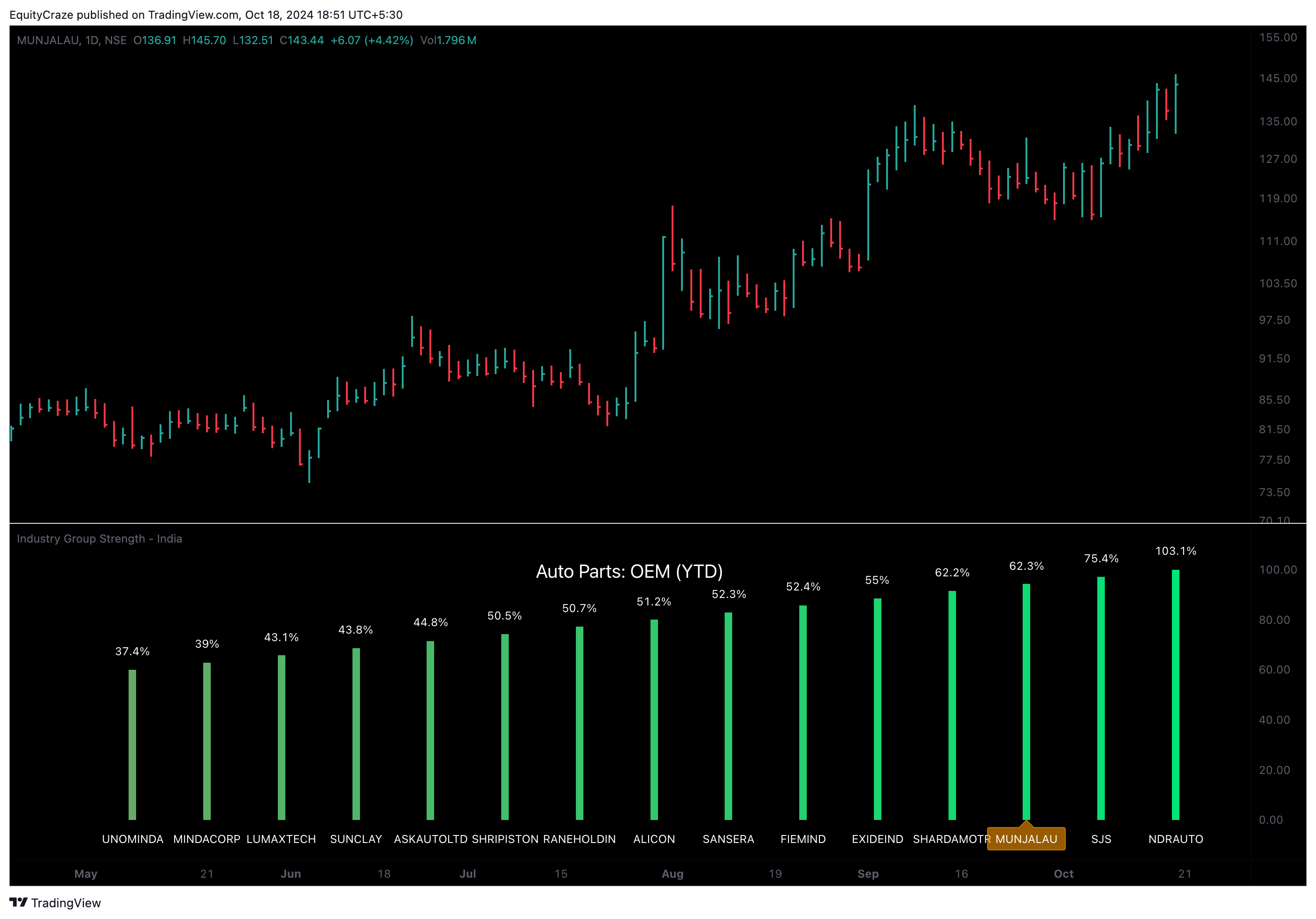
Task: Click the +6.07 (+4.42%) change value
Action: (371, 40)
